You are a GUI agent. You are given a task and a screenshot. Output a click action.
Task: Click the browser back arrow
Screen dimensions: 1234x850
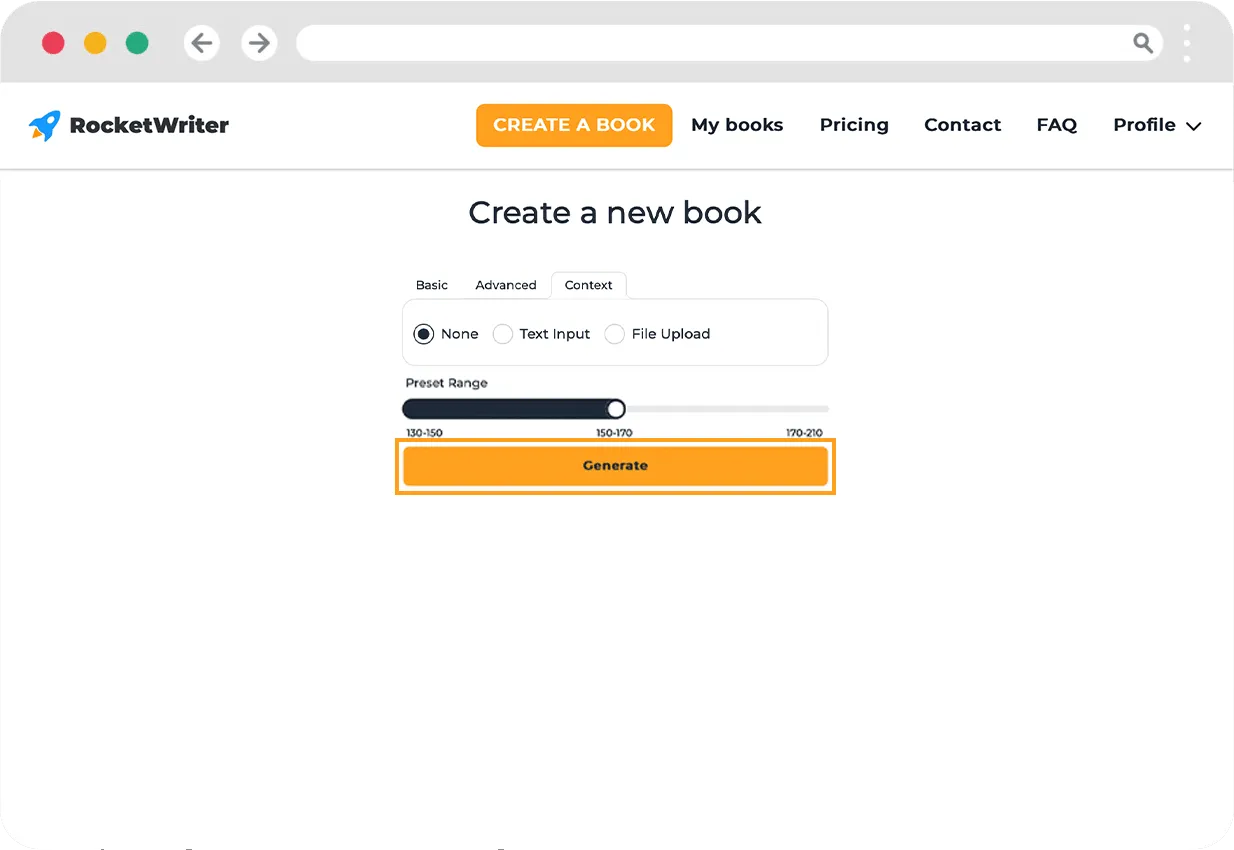coord(201,43)
